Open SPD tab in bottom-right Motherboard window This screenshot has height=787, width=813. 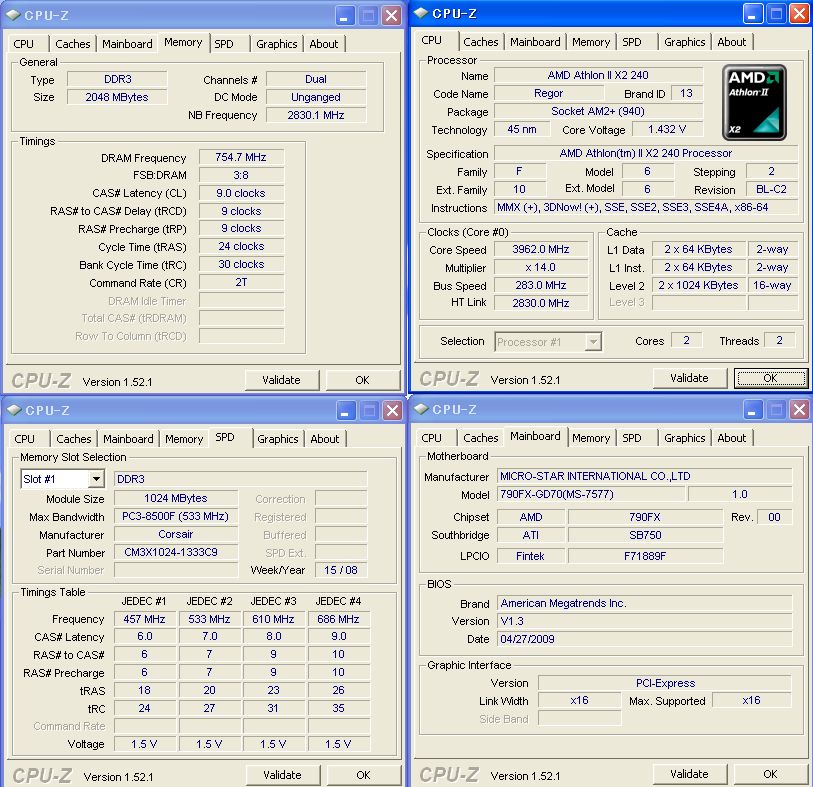632,438
